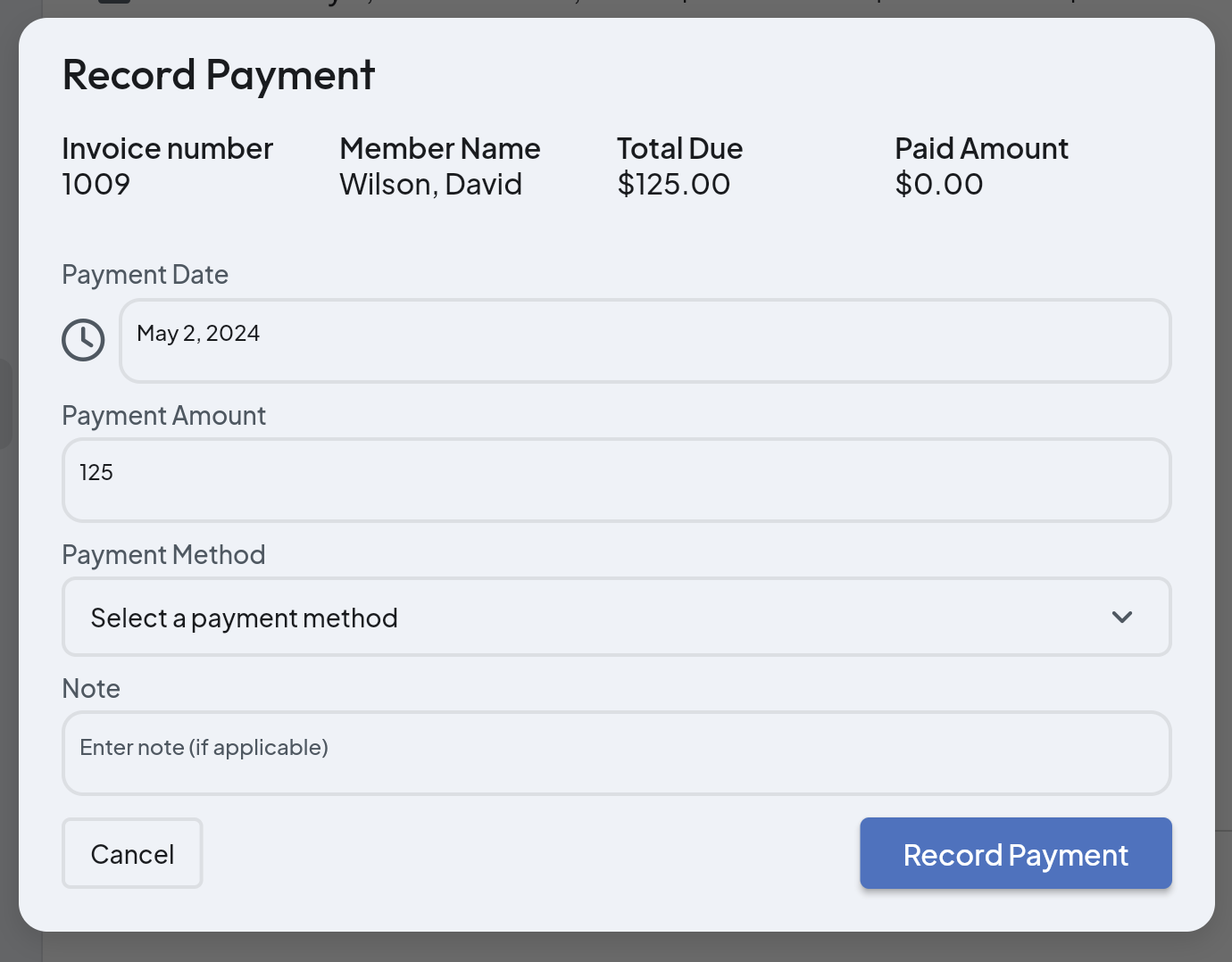Select the invoice number value 1009
Viewport: 1232px width, 962px height.
[x=96, y=184]
